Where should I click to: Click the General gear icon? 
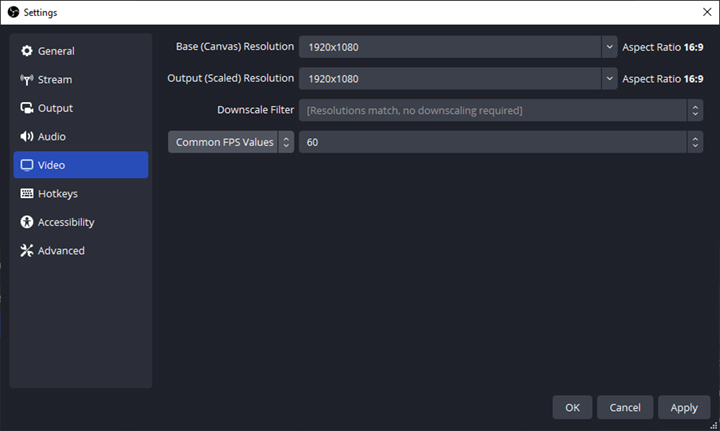tap(27, 51)
